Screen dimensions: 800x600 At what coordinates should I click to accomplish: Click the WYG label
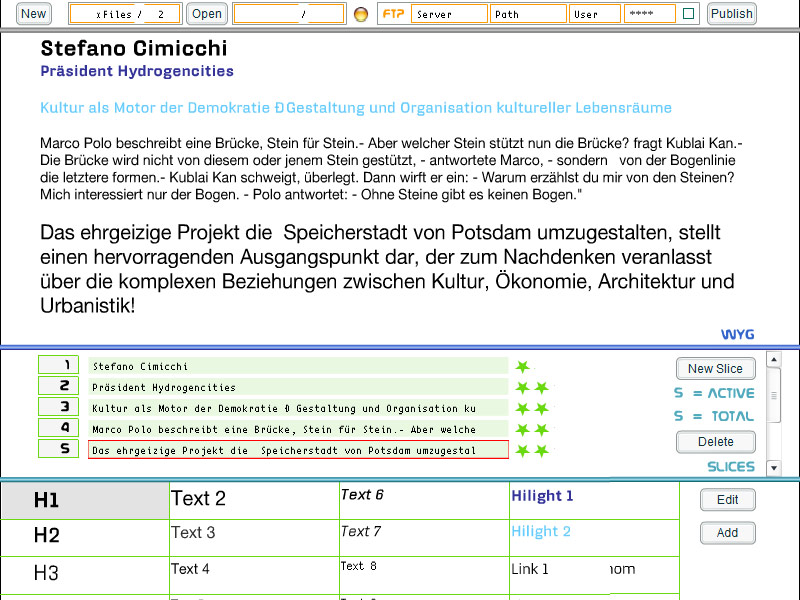pos(737,334)
